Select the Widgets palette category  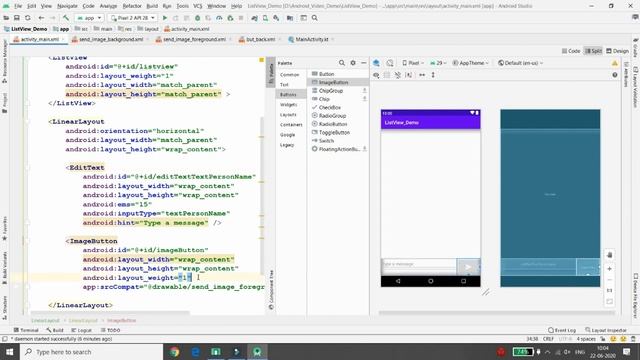click(x=288, y=104)
